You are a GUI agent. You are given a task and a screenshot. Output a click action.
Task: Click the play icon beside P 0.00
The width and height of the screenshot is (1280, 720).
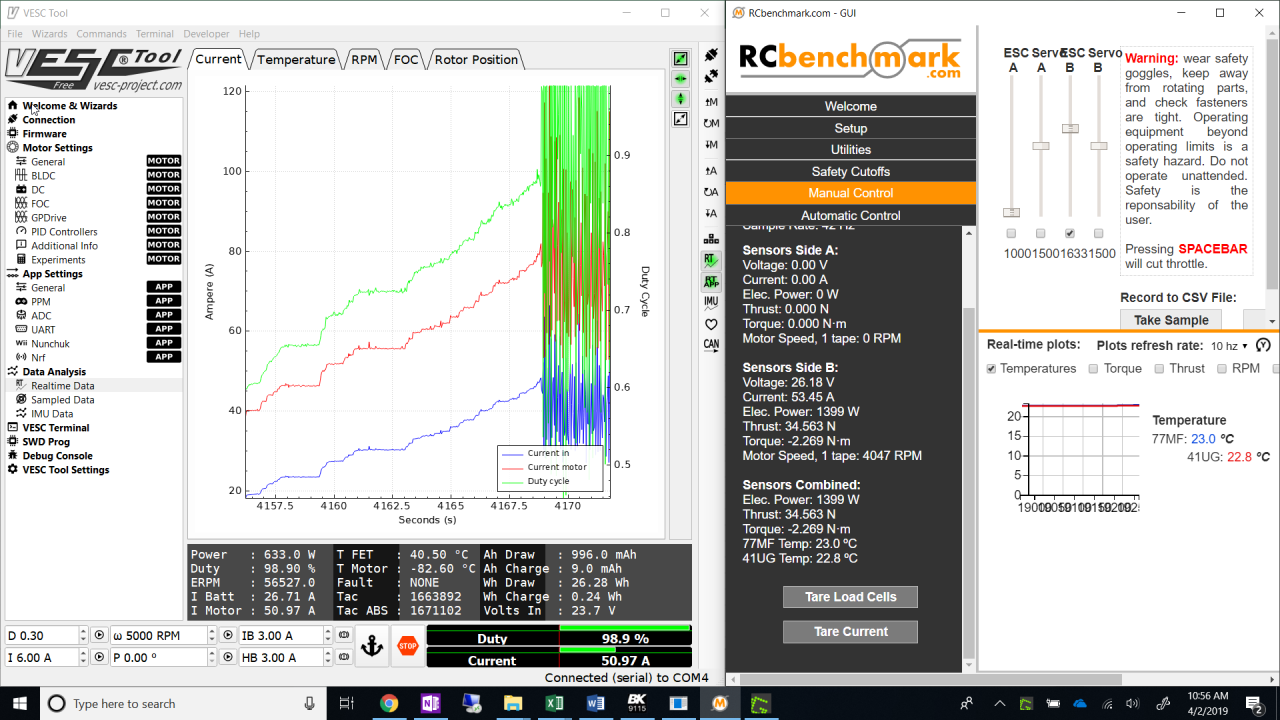point(226,657)
